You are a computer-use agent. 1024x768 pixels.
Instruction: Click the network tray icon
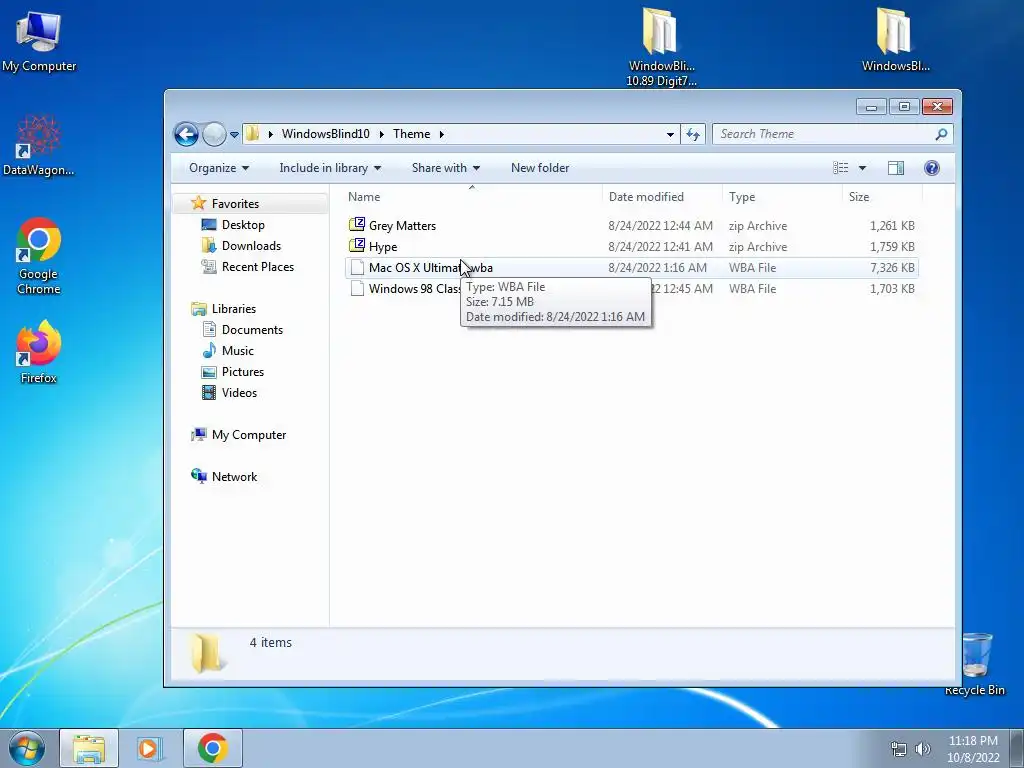[x=899, y=749]
